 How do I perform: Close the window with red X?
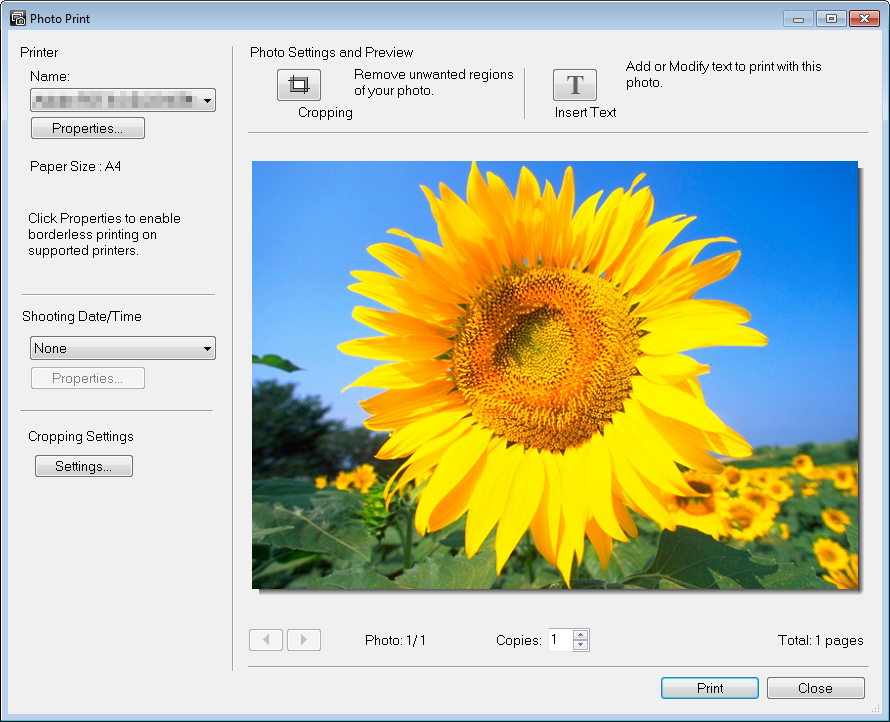(x=864, y=19)
